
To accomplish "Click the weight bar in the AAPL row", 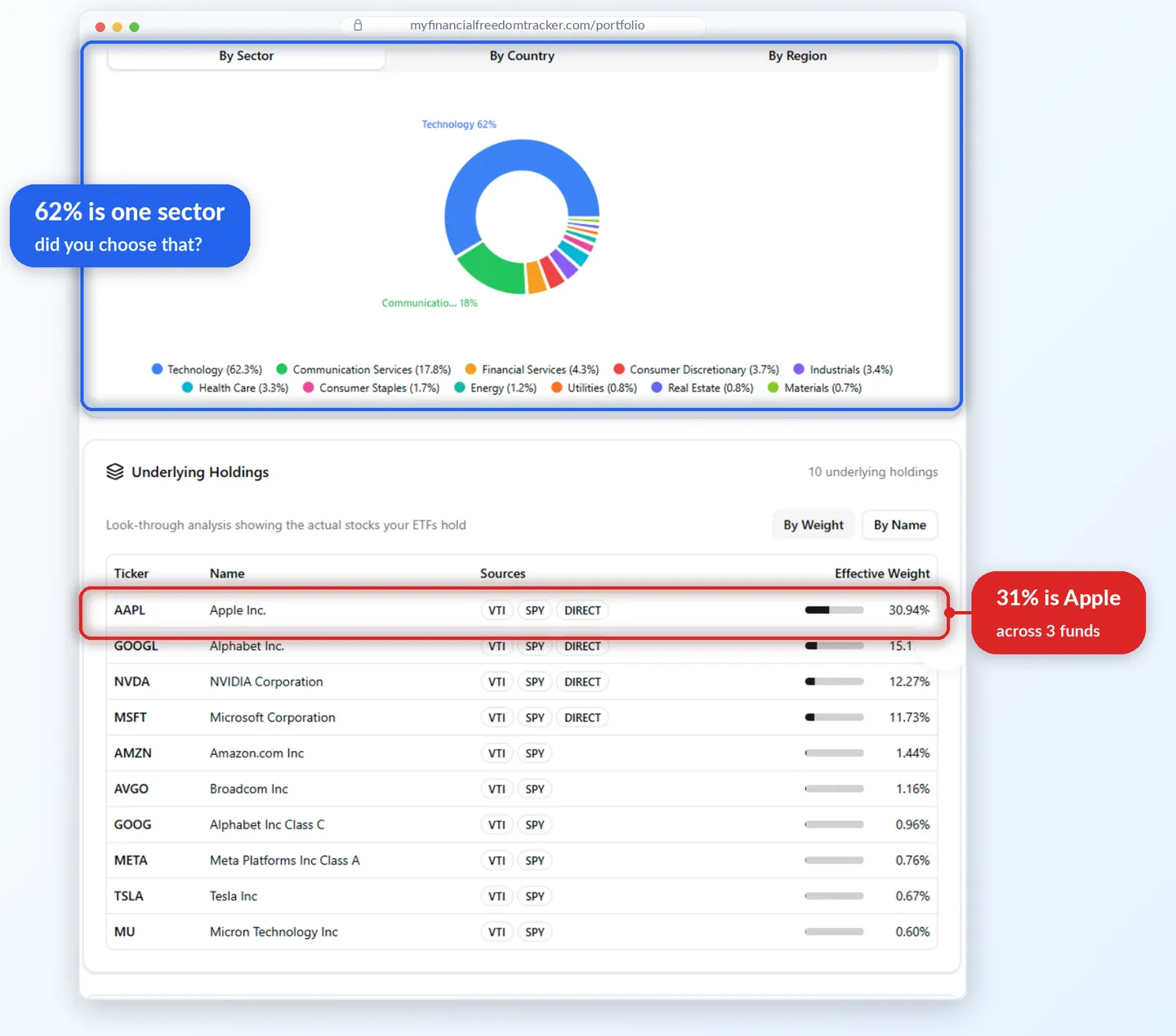I will tap(834, 610).
